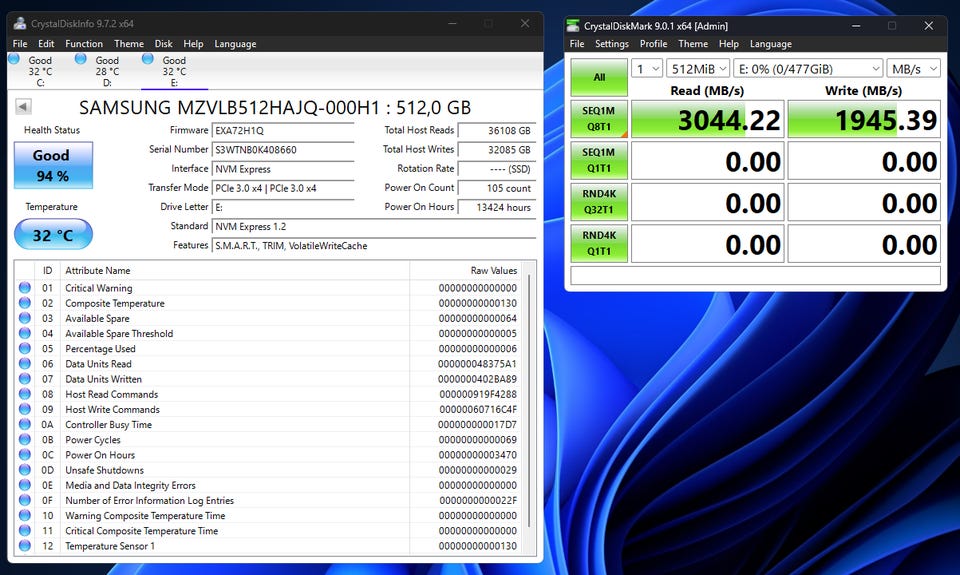Start the SEQ1M Q1T1 test

(599, 160)
